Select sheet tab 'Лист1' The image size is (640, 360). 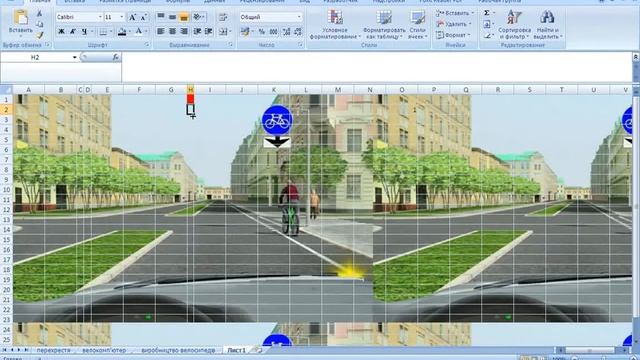click(x=237, y=350)
